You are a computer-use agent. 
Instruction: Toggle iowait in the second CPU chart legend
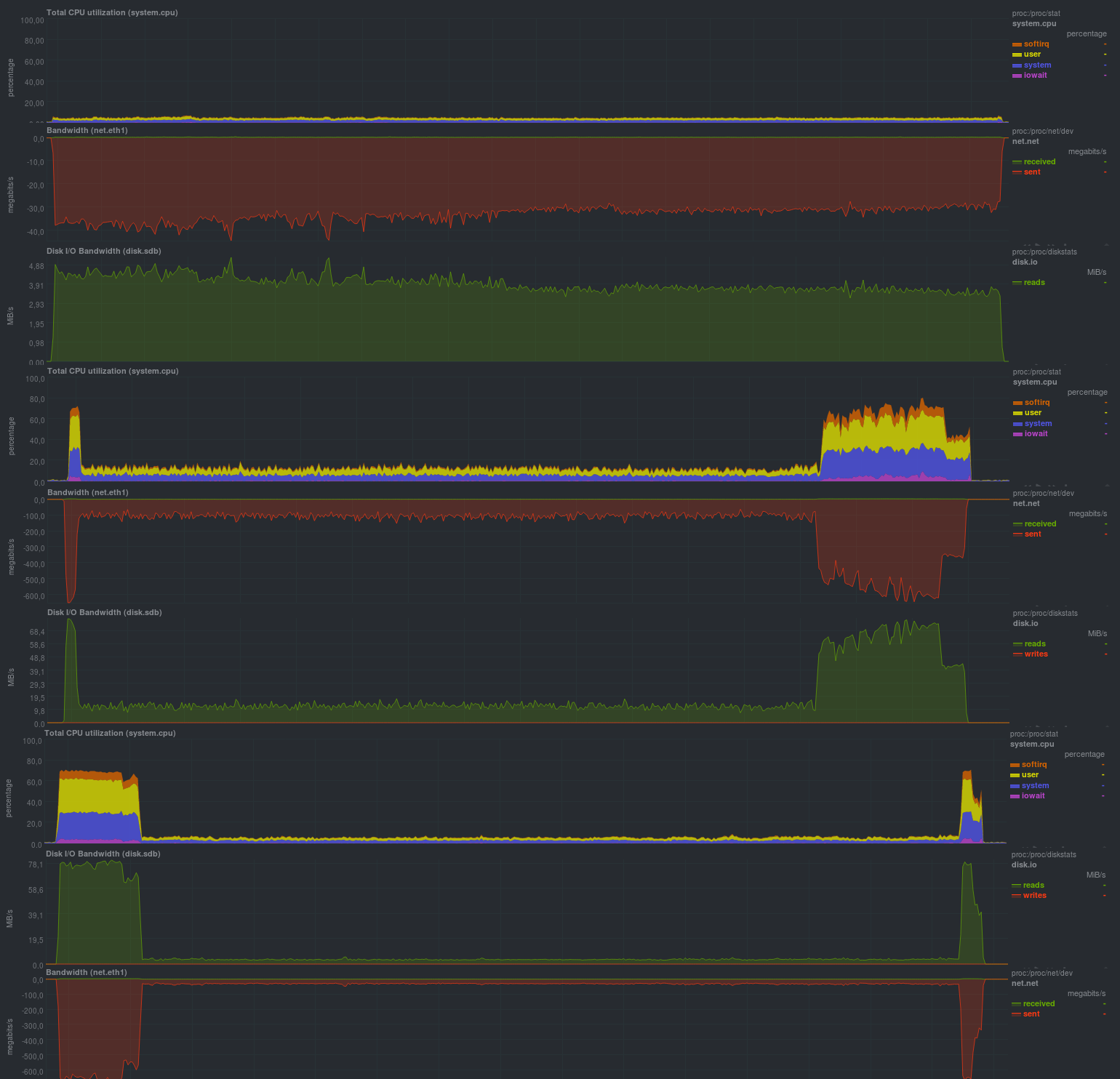[x=1036, y=434]
